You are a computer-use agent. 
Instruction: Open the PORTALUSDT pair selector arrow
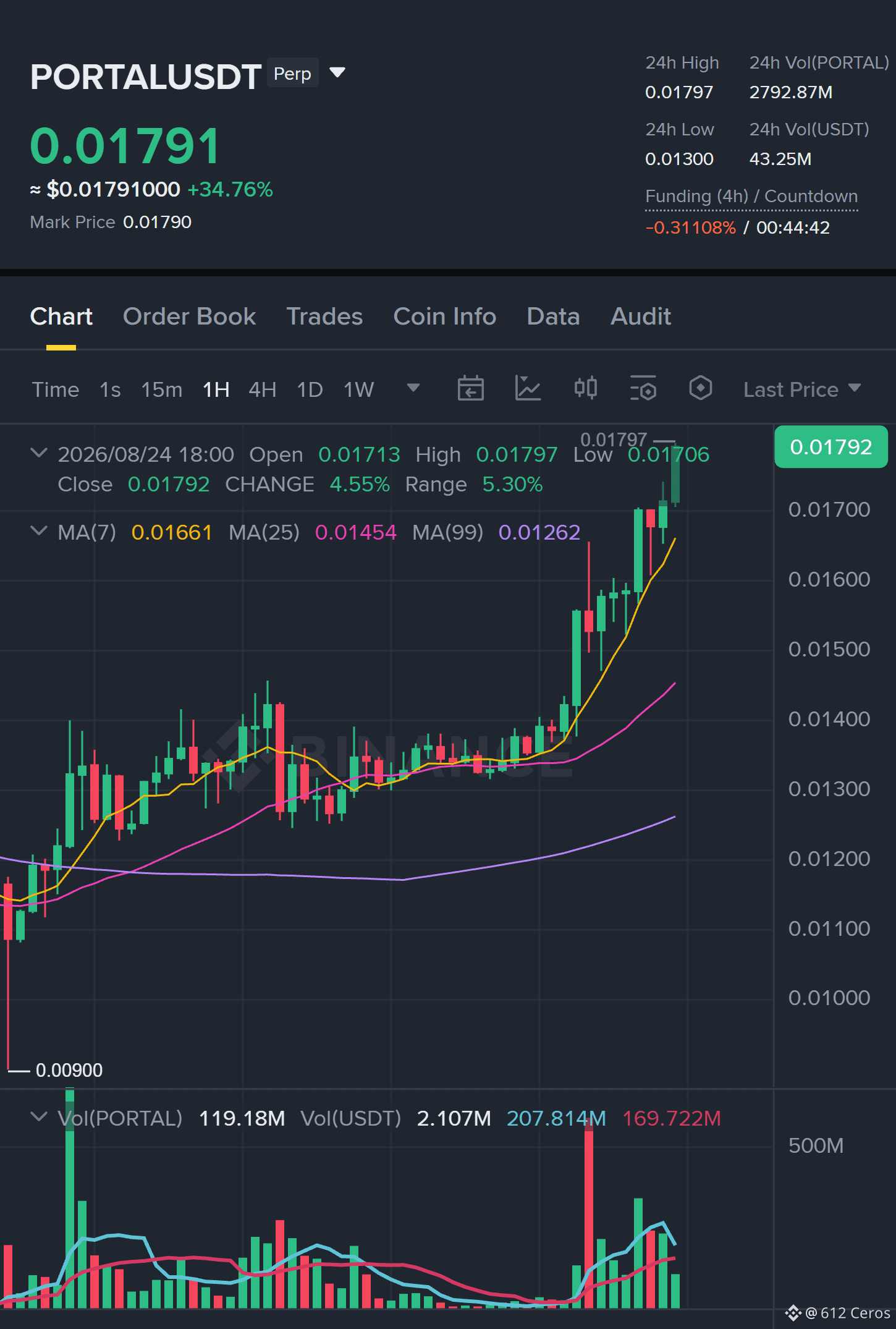point(337,73)
